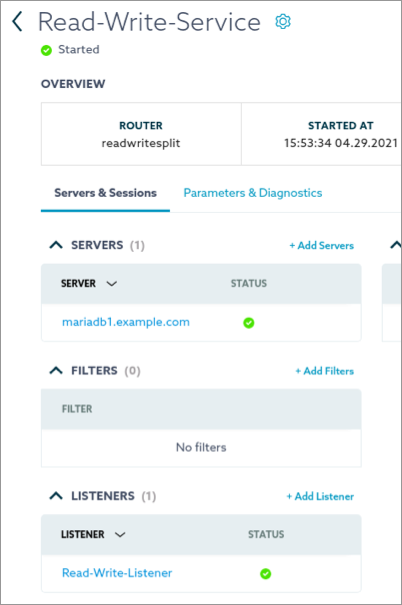The width and height of the screenshot is (402, 605).
Task: Open mariadb1.example.com server link
Action: click(x=126, y=322)
